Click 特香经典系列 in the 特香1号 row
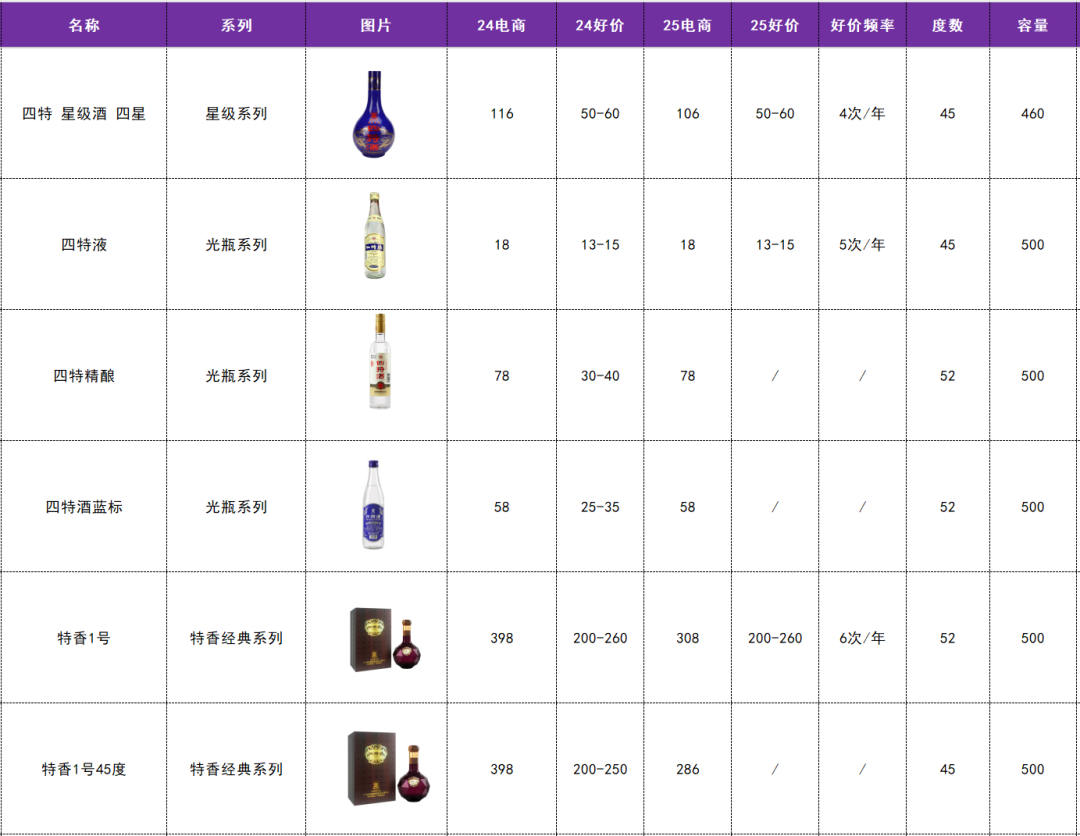 tap(236, 638)
